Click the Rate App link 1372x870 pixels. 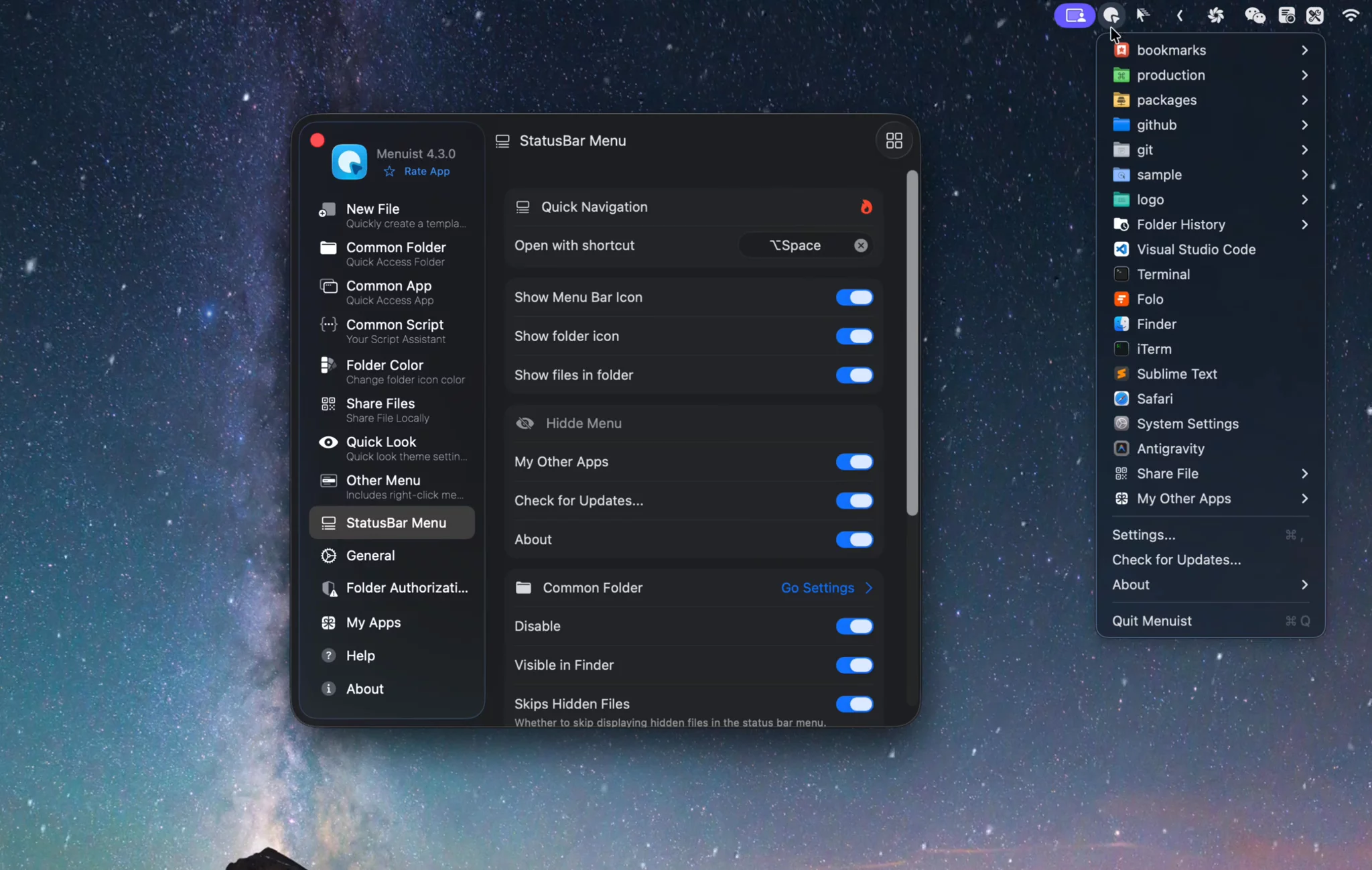point(426,171)
